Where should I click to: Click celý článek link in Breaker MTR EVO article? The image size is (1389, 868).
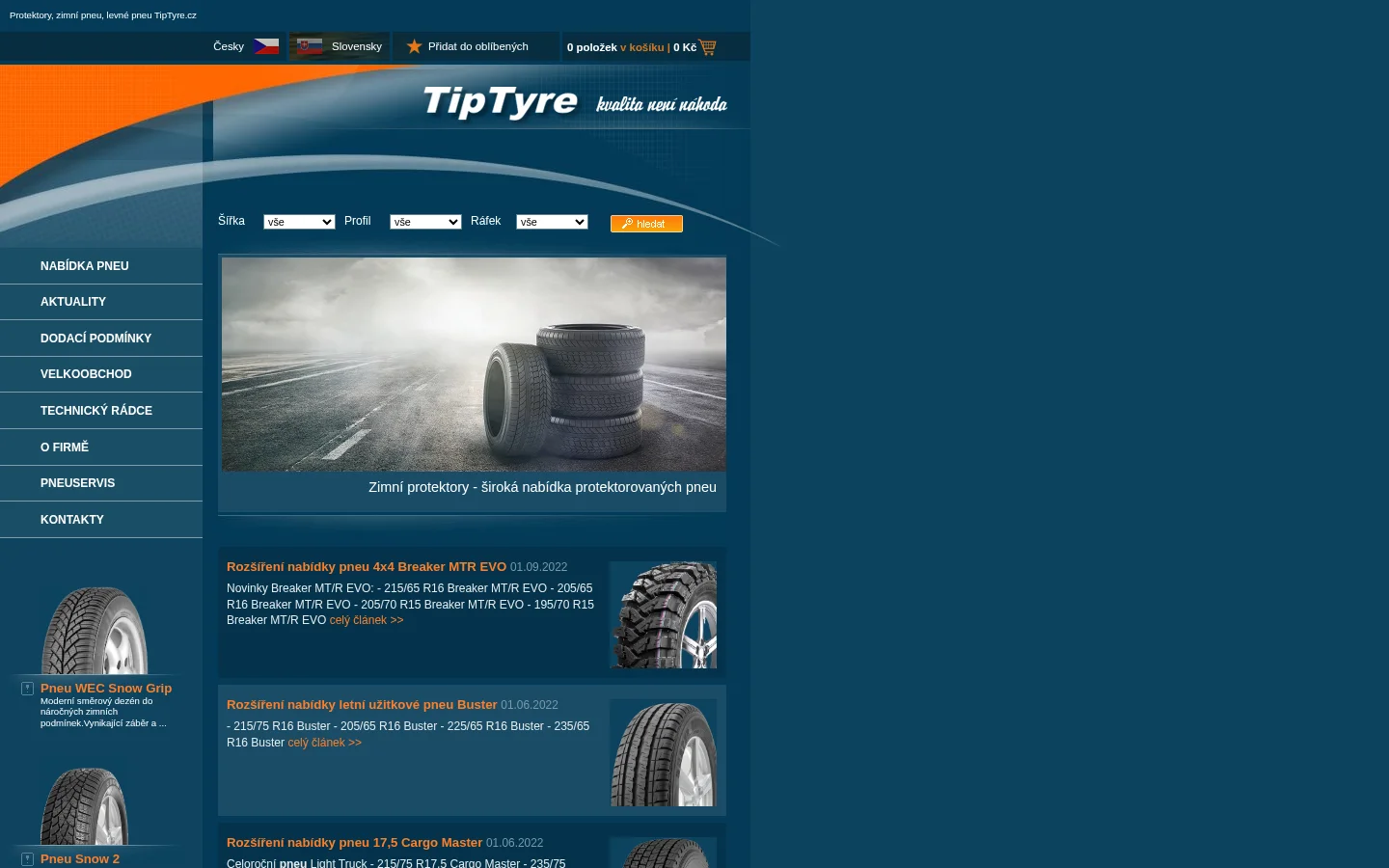click(367, 620)
